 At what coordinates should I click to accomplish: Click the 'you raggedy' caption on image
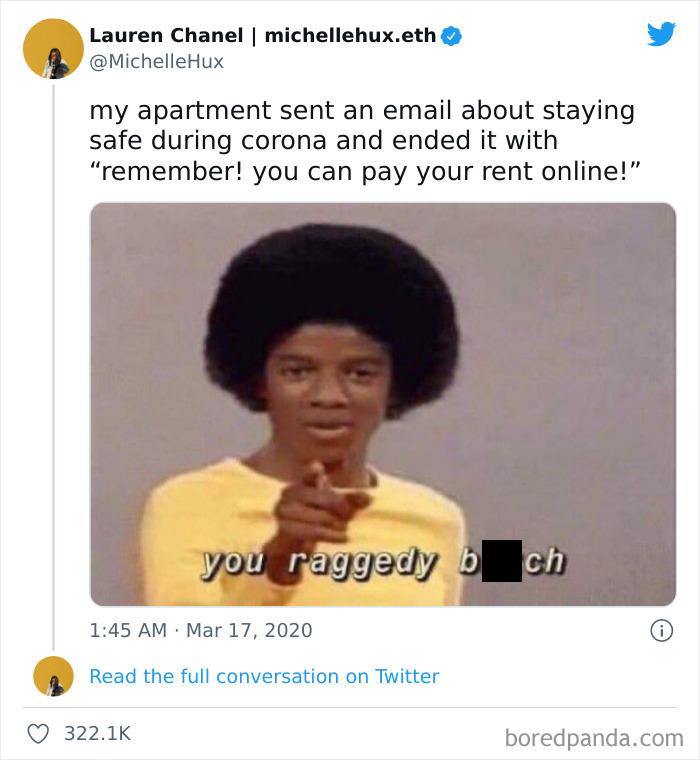(x=318, y=562)
